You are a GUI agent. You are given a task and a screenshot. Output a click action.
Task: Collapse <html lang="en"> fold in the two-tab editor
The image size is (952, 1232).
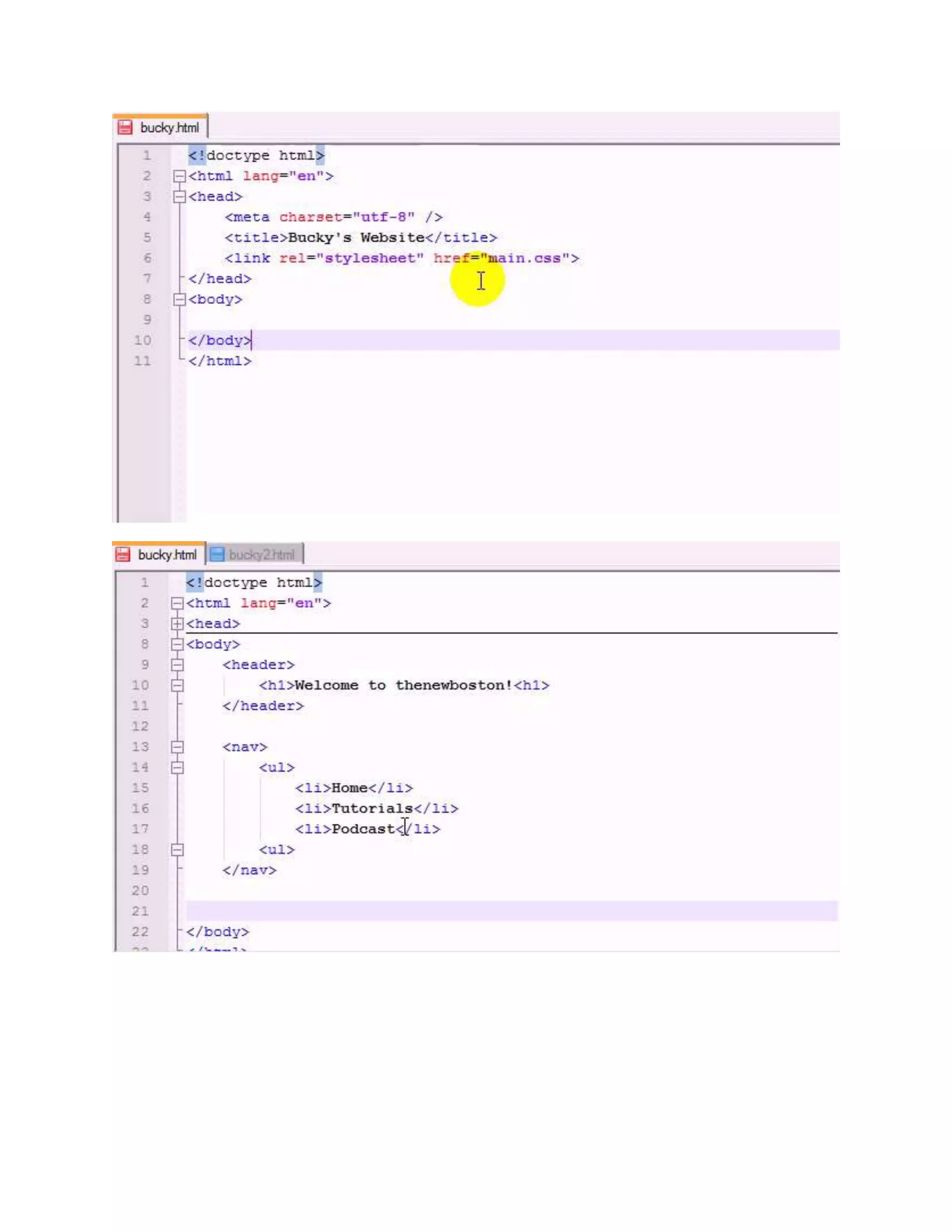coord(177,603)
